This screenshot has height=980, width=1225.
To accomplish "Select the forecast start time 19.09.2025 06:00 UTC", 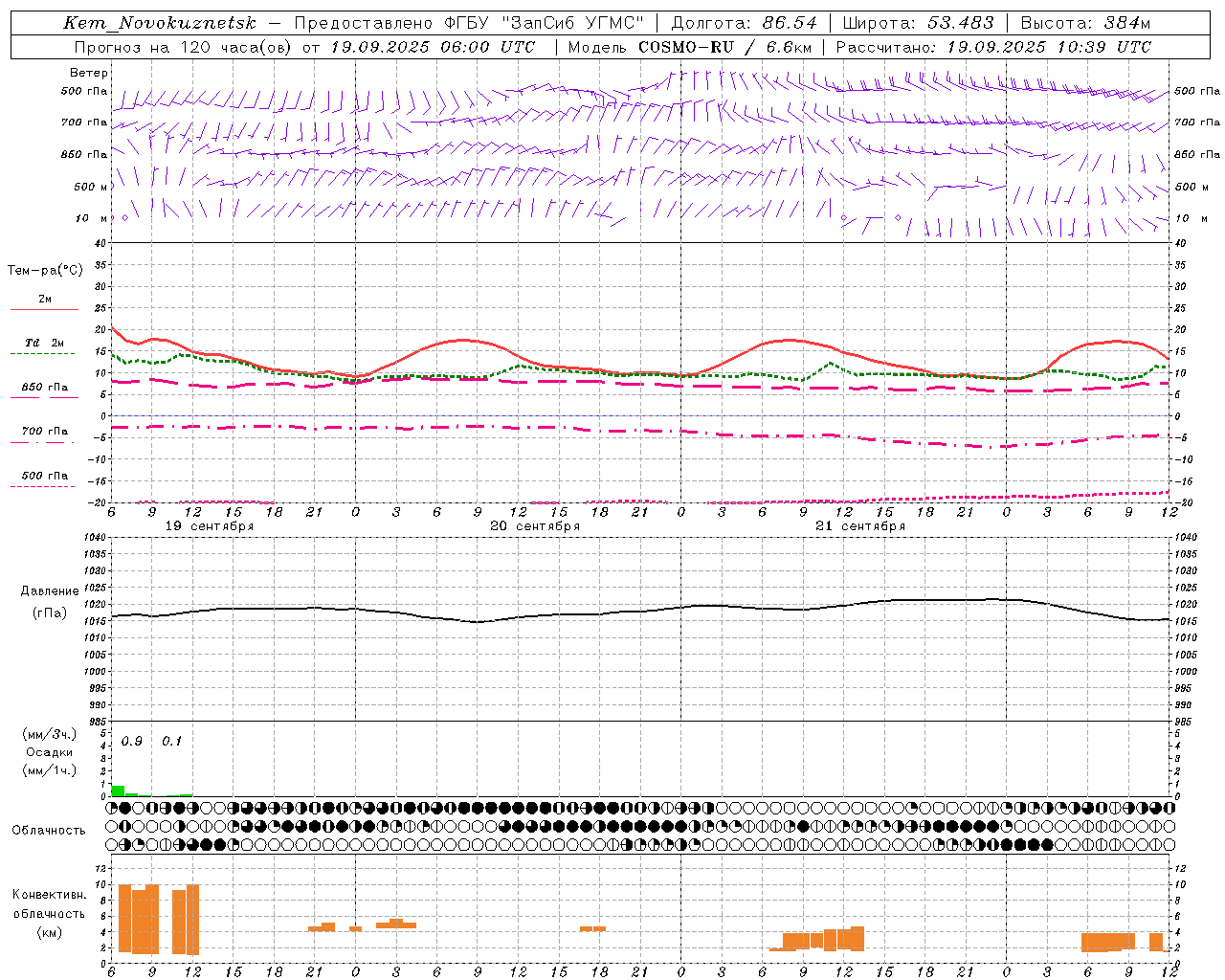I will point(433,47).
